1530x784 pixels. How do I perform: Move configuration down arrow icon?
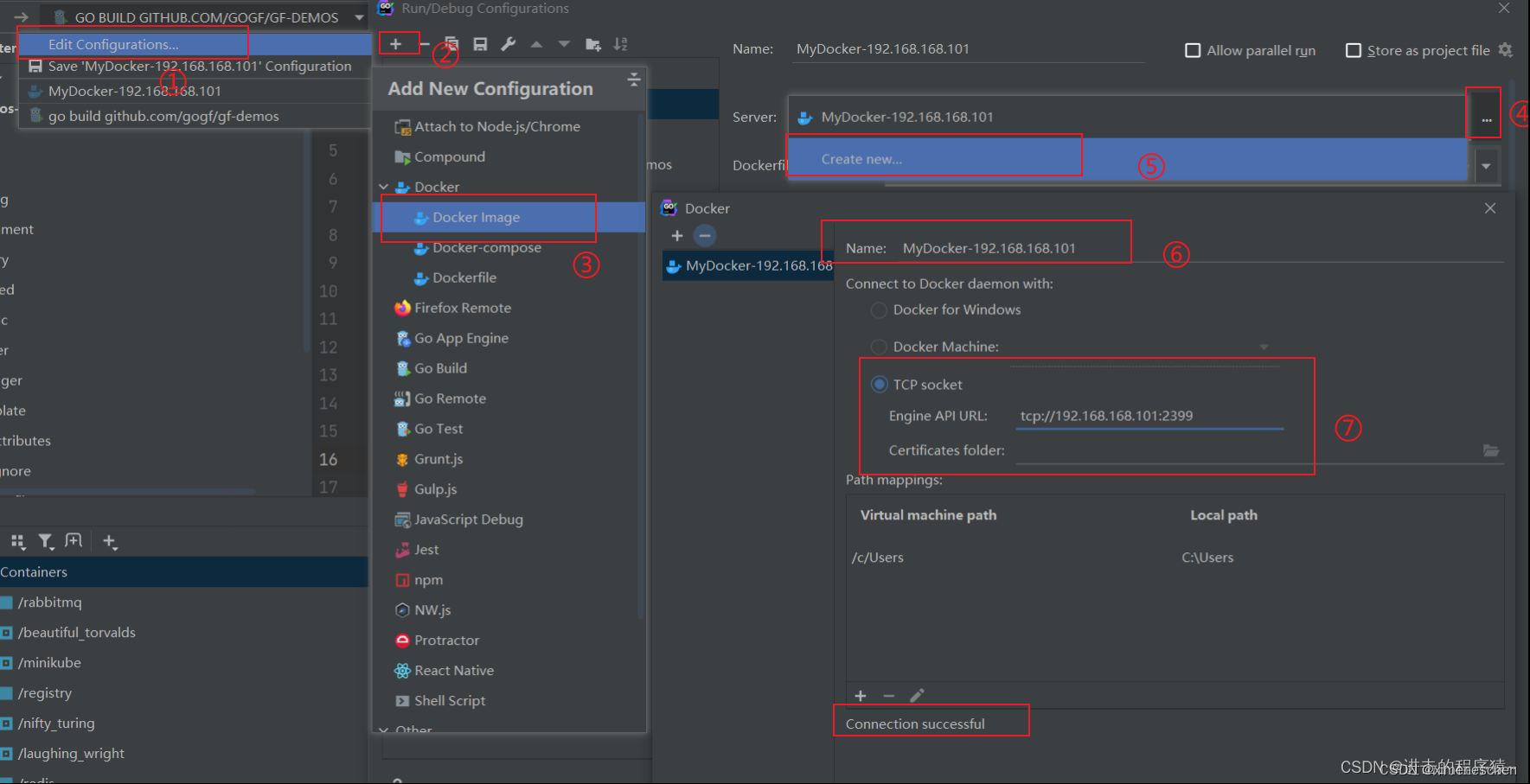pos(564,44)
